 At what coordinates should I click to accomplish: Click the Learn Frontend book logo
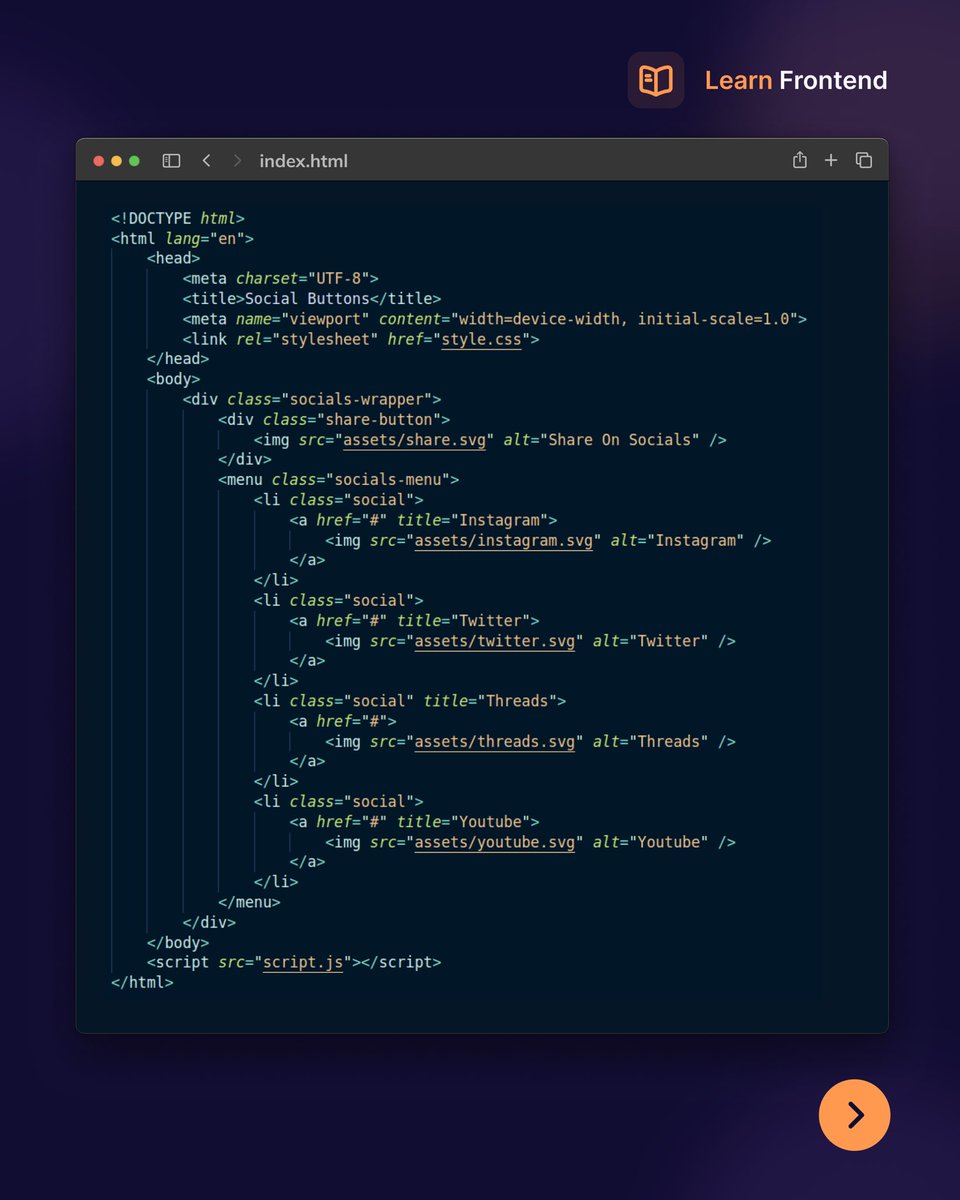point(655,79)
